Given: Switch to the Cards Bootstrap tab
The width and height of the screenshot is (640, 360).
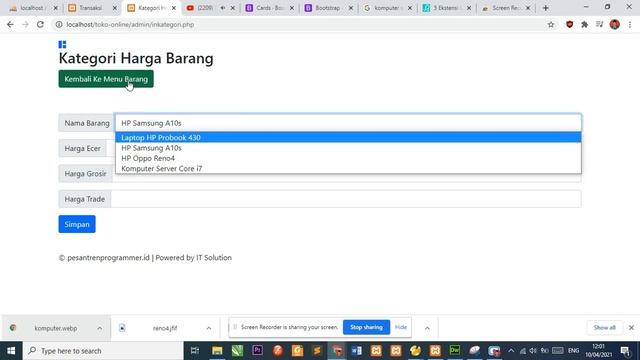Looking at the screenshot, I should tap(269, 8).
